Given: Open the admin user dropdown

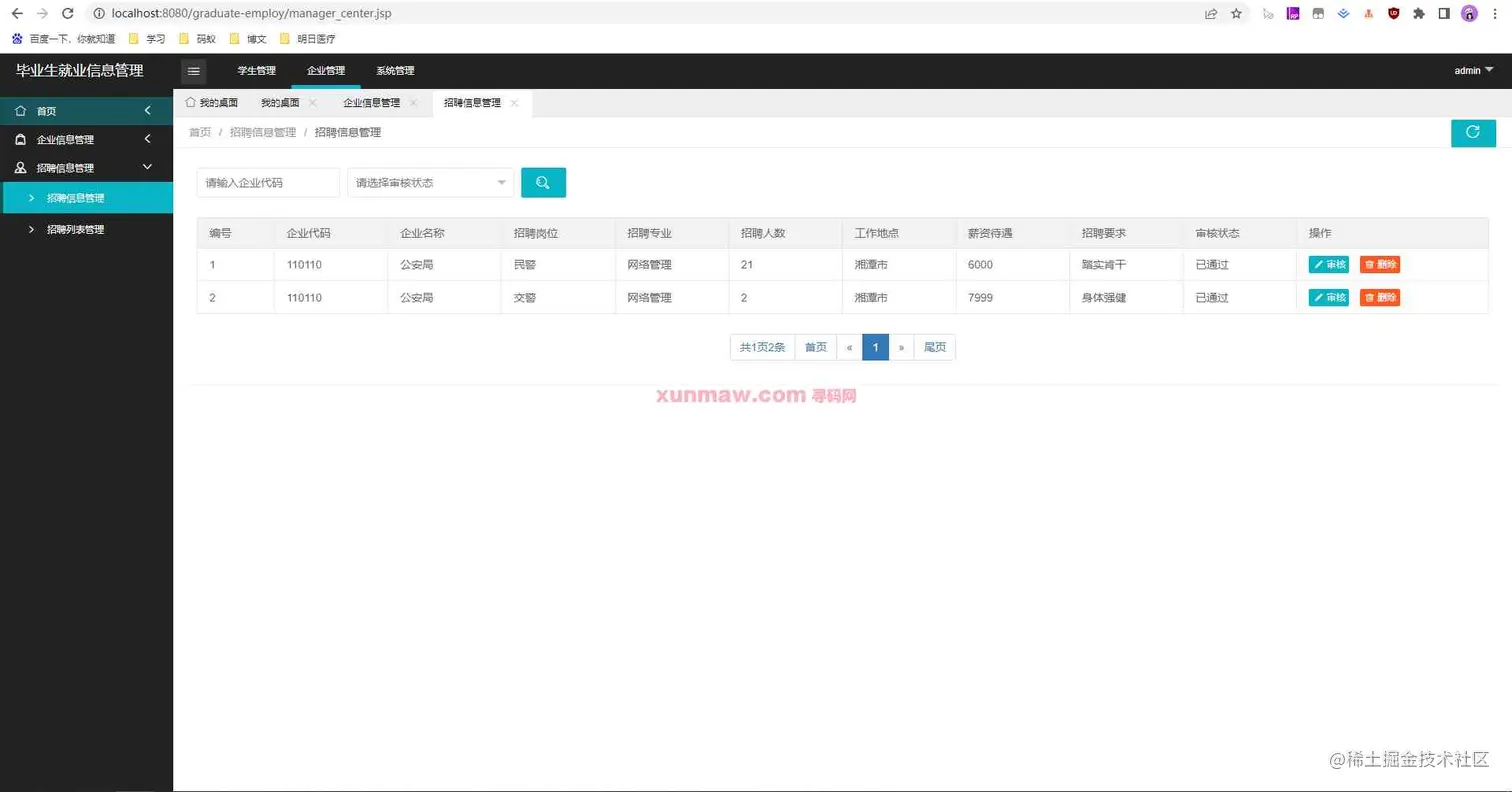Looking at the screenshot, I should pyautogui.click(x=1474, y=71).
